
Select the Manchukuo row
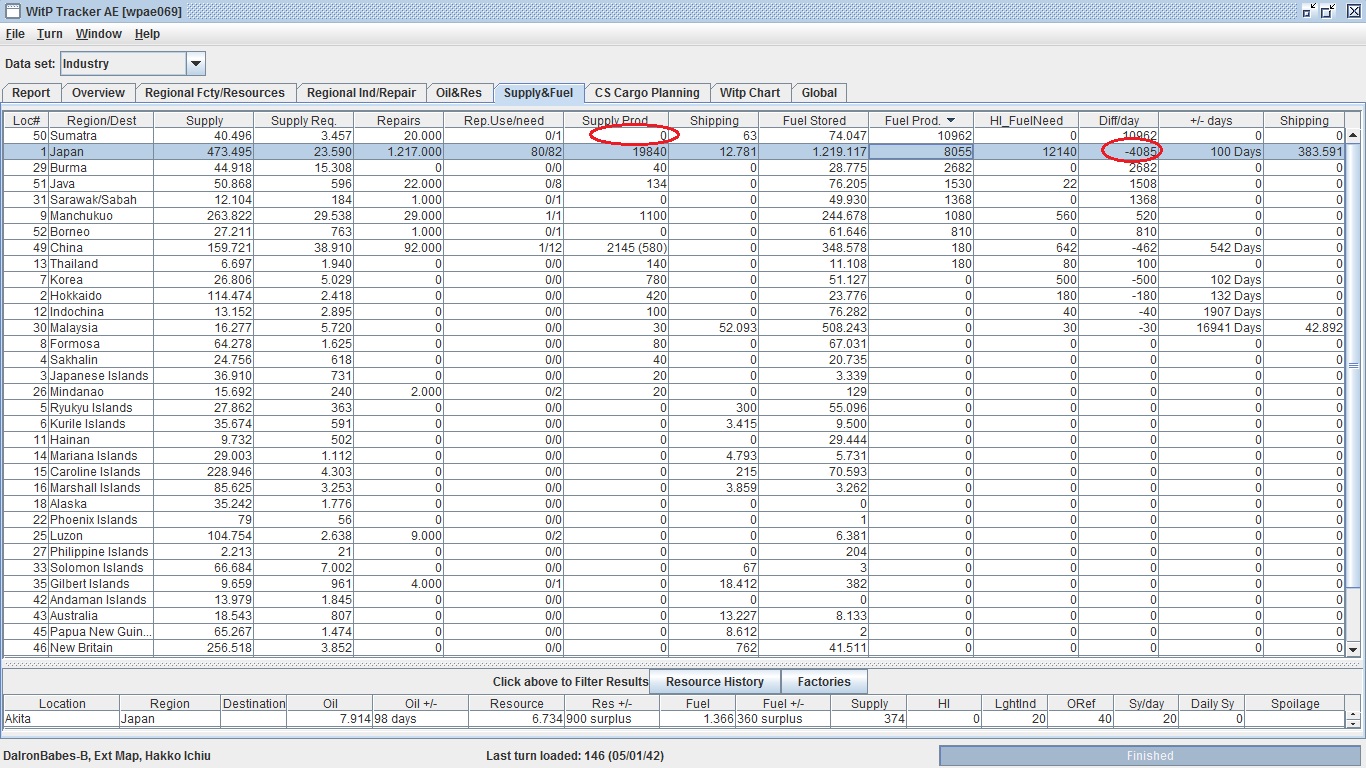[x=674, y=216]
